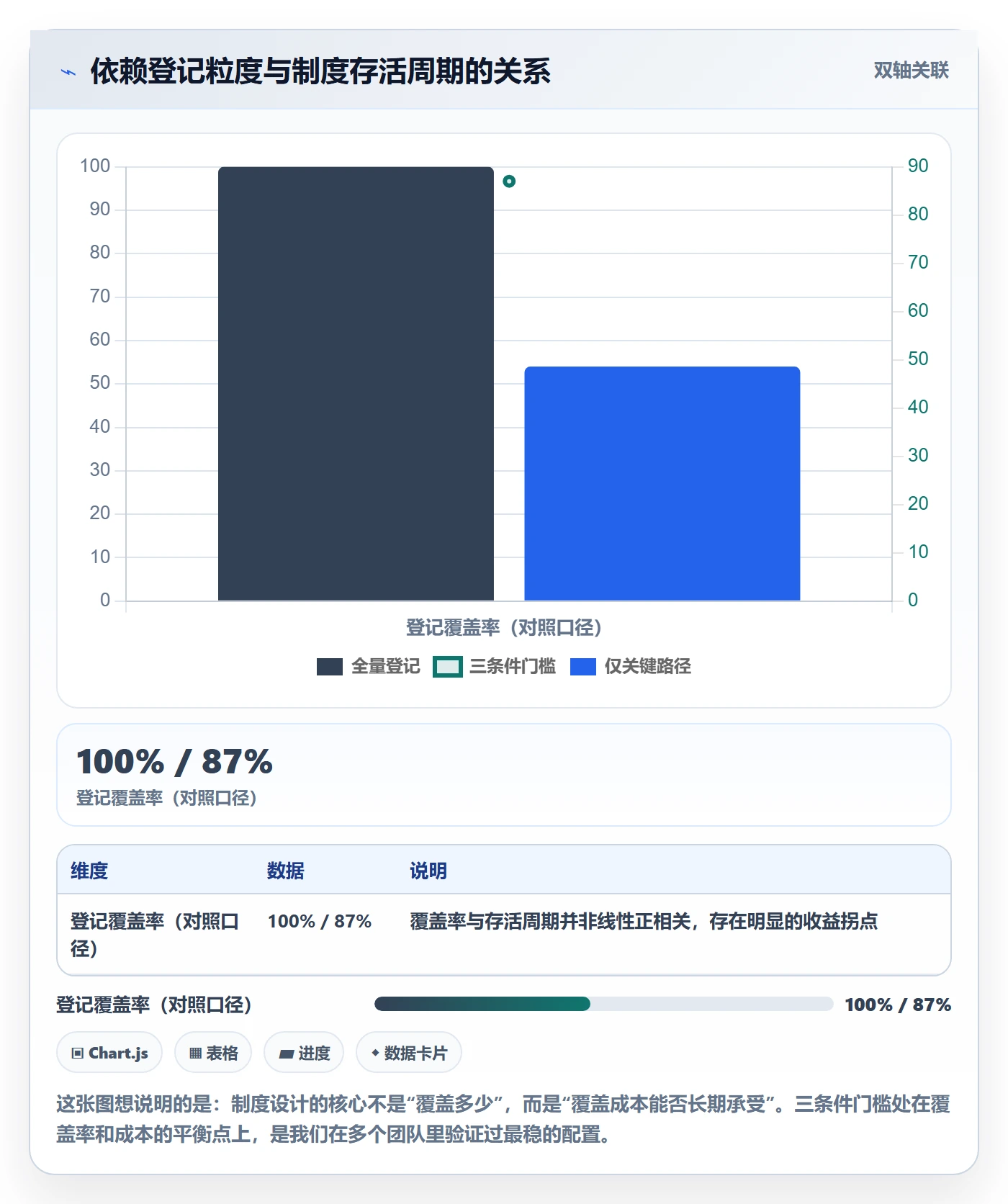Click the 维度 column header
Screen dimensions: 1008x1204
click(89, 871)
